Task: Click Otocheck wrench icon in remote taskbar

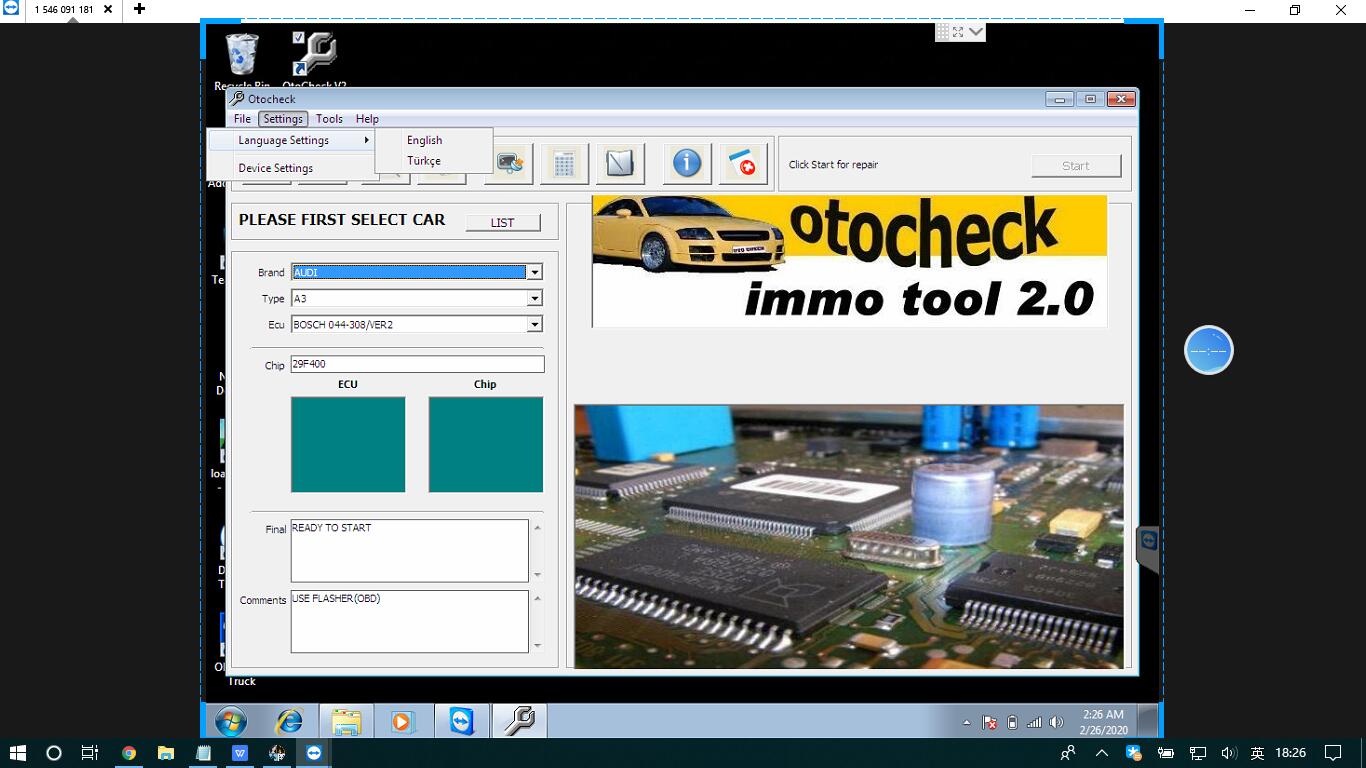Action: tap(519, 721)
